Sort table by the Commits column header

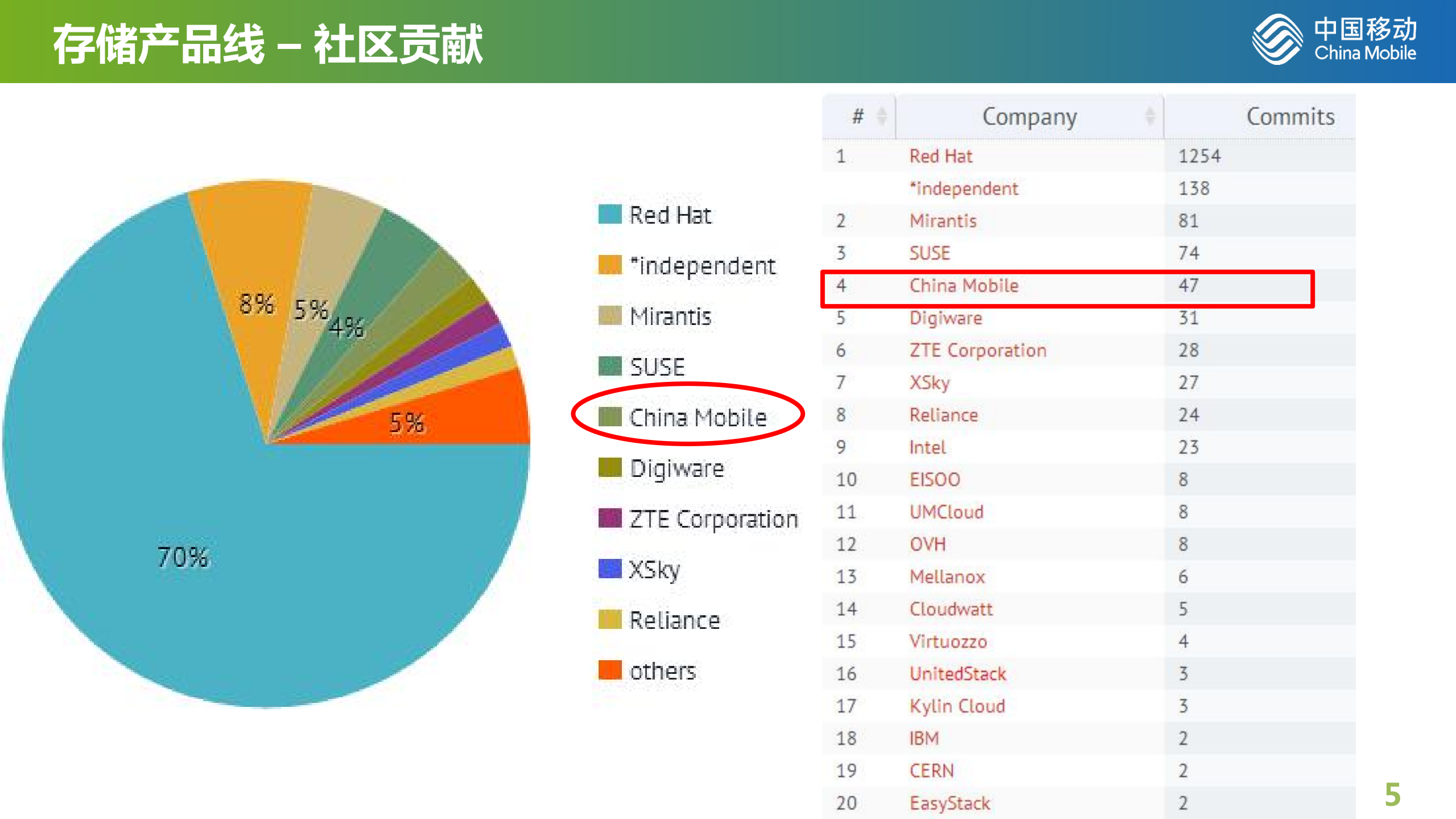tap(1290, 117)
